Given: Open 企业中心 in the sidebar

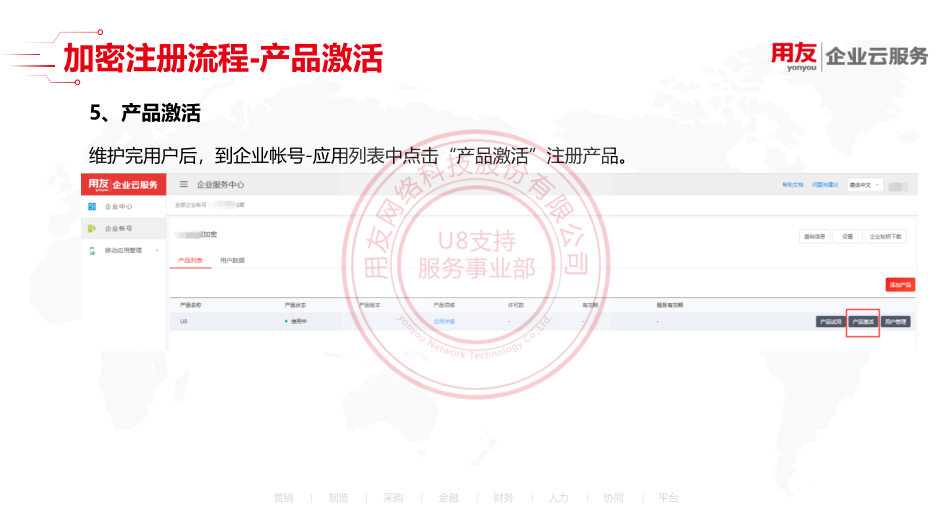Looking at the screenshot, I should [119, 207].
